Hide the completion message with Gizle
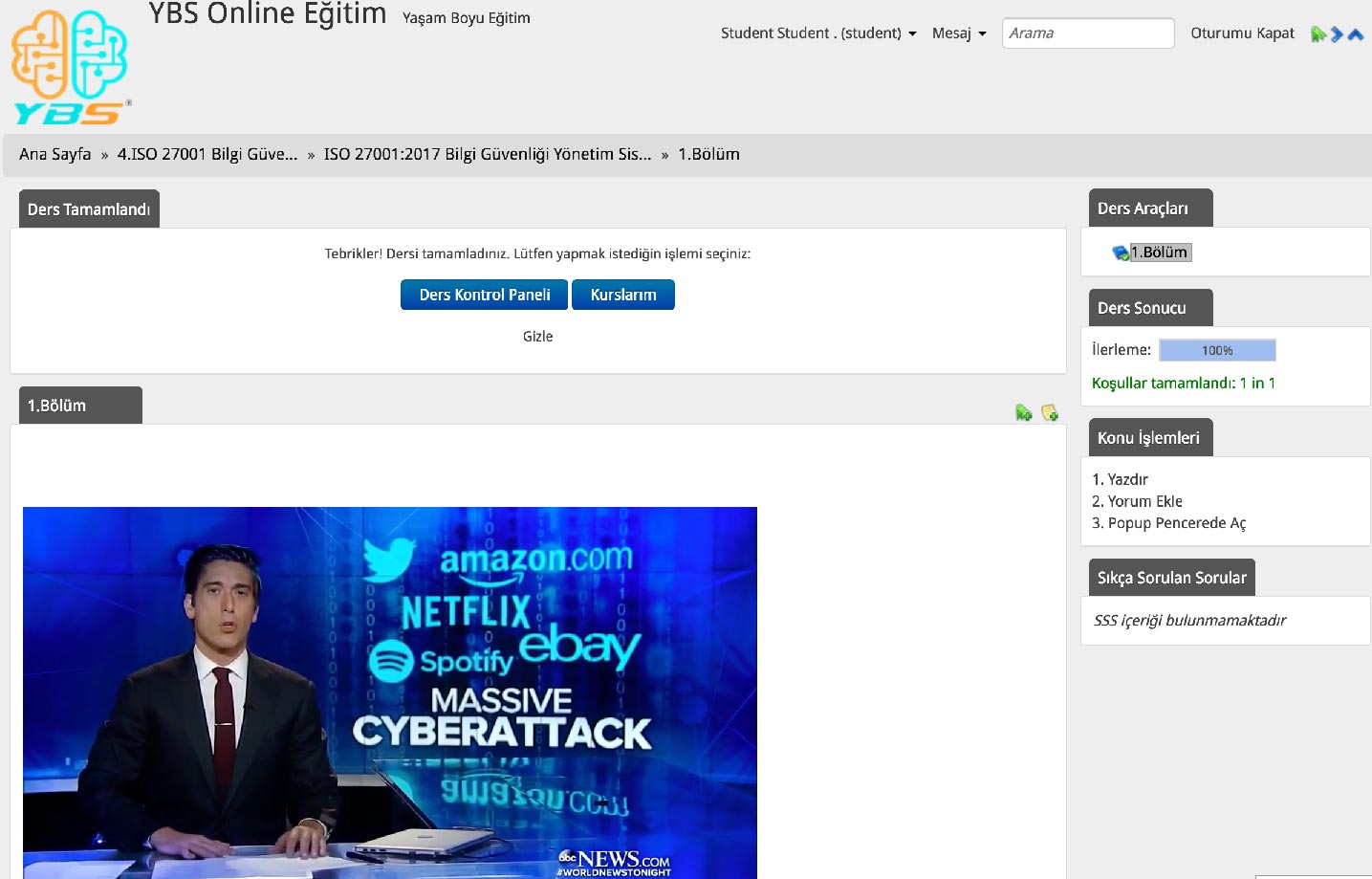Screen dimensions: 1372x879 tap(537, 337)
